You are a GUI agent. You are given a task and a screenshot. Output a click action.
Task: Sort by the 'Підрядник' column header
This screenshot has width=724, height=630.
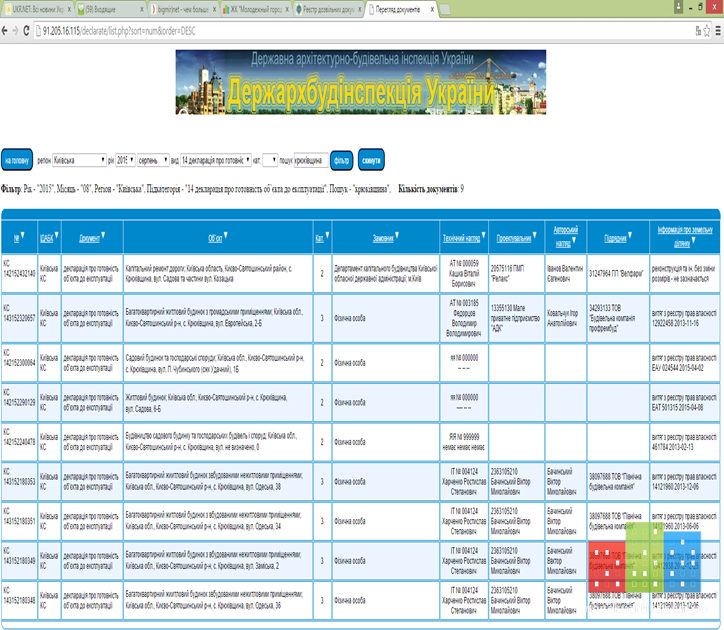pos(615,238)
